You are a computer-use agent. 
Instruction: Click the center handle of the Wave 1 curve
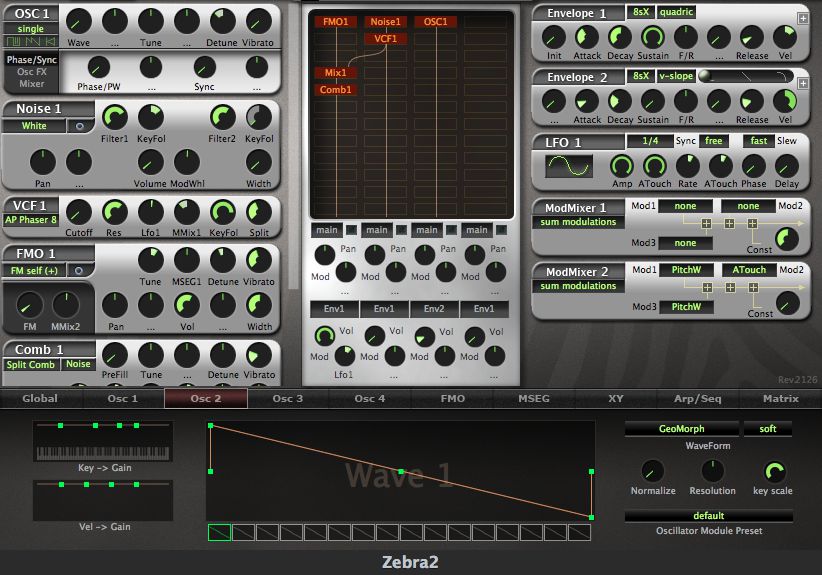401,472
